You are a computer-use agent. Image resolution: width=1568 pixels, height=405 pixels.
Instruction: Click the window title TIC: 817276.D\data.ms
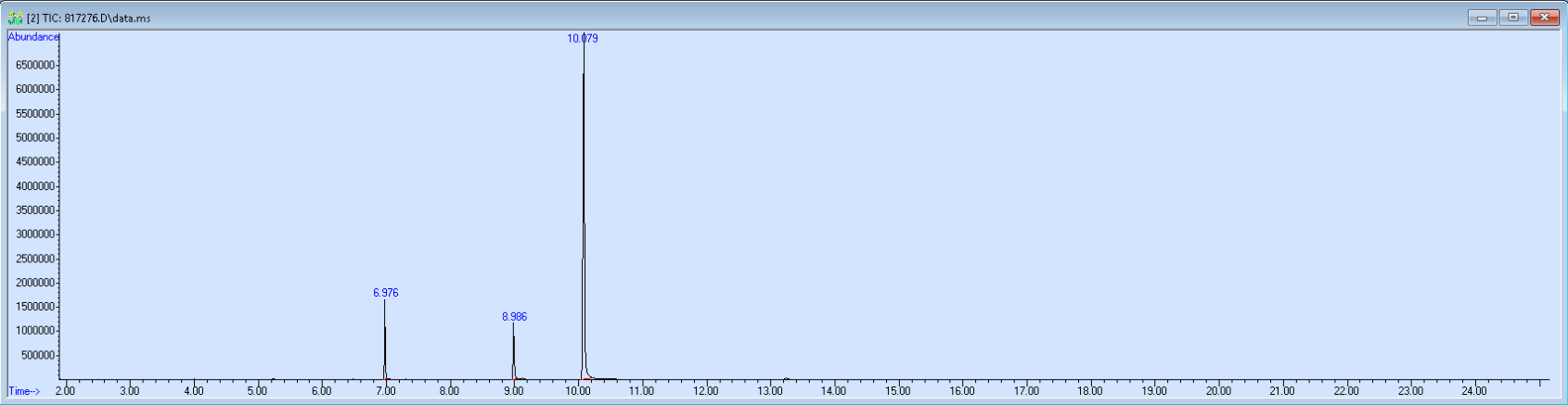[89, 18]
